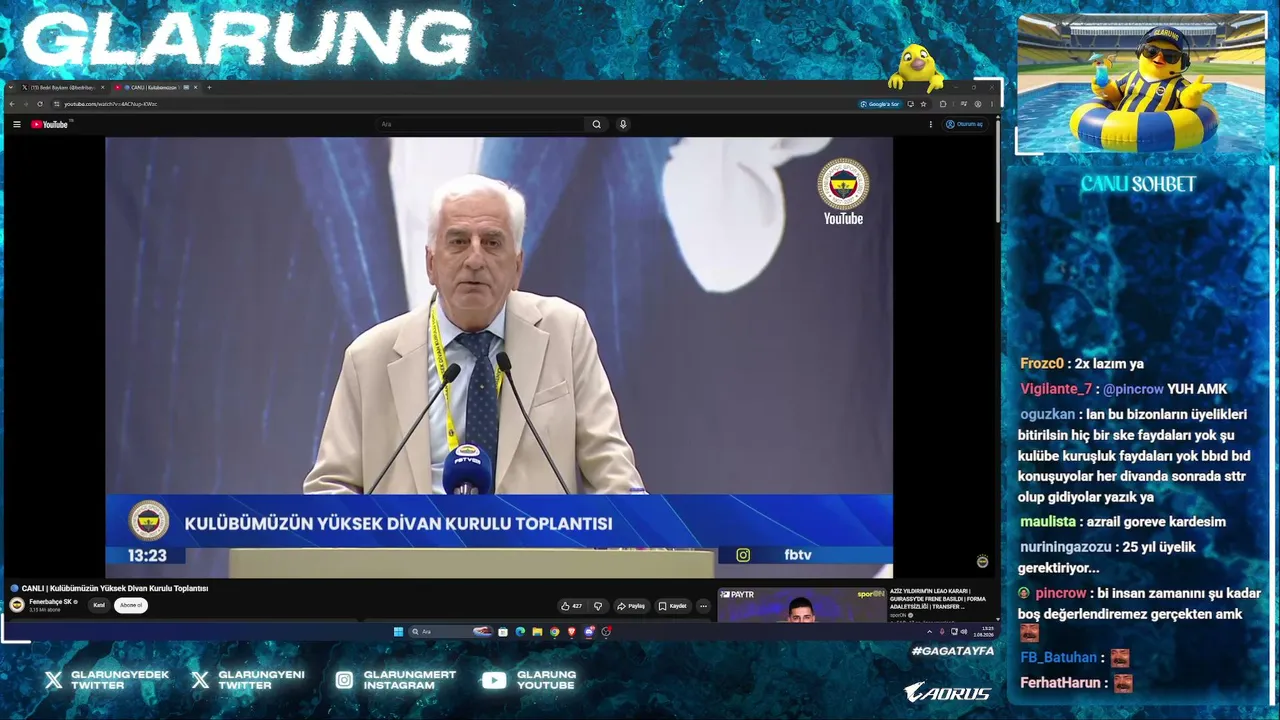The image size is (1280, 720).
Task: Open a new browser tab
Action: [209, 88]
